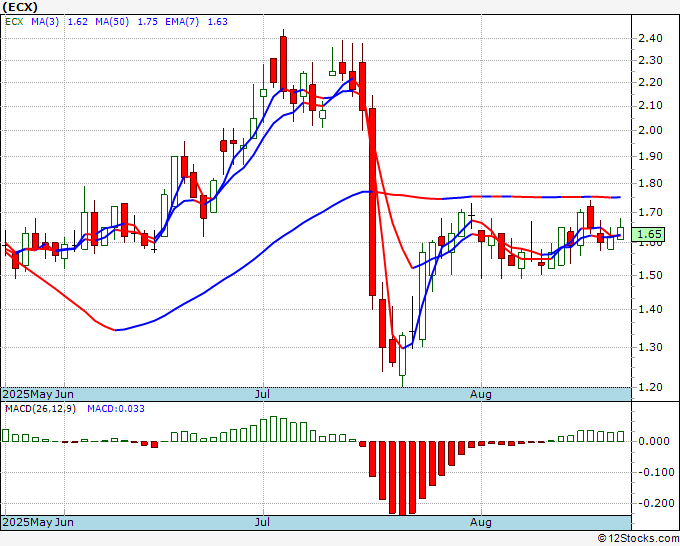Select the EMA(7) legend label

[182, 22]
